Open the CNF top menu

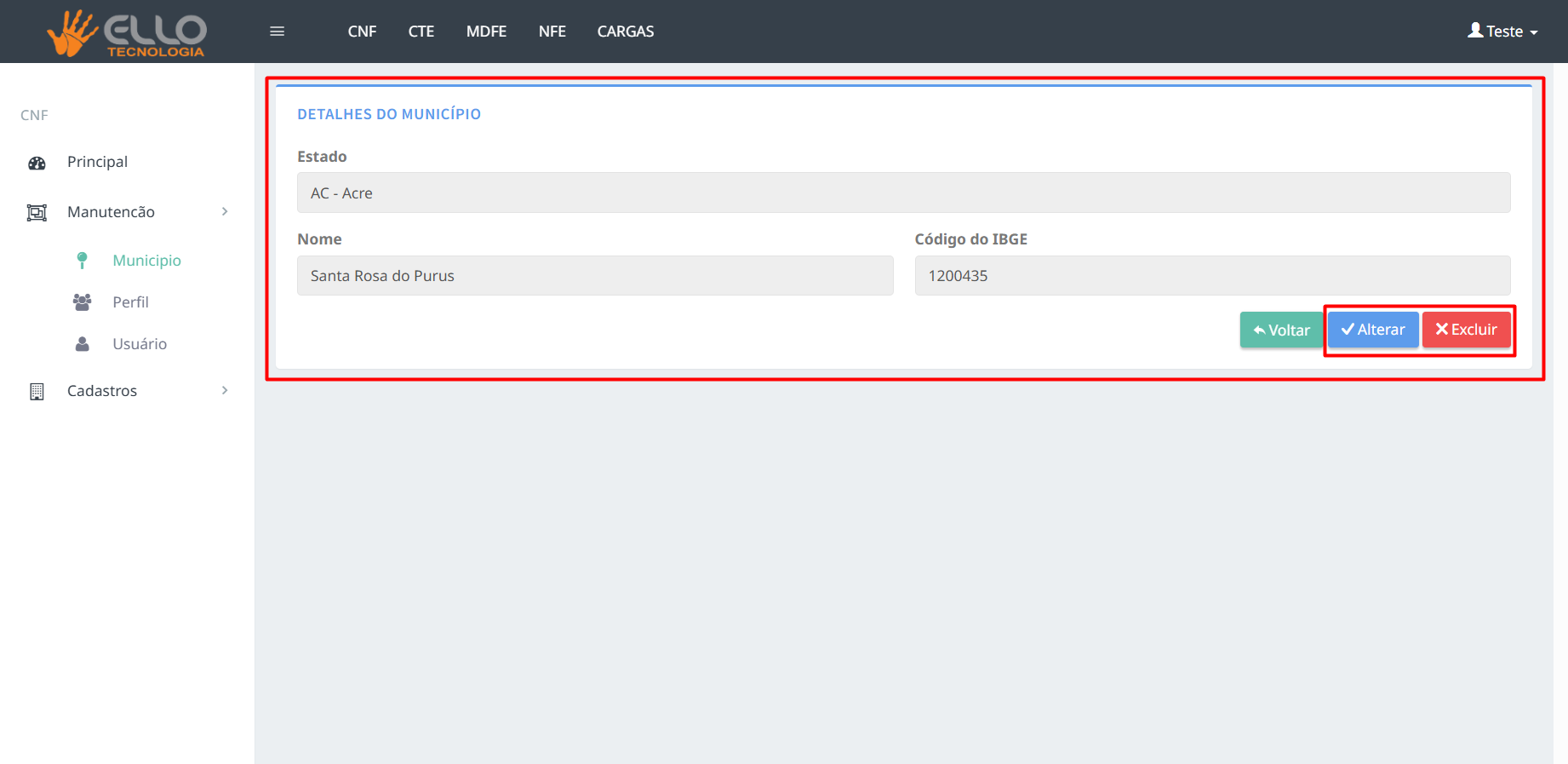362,32
